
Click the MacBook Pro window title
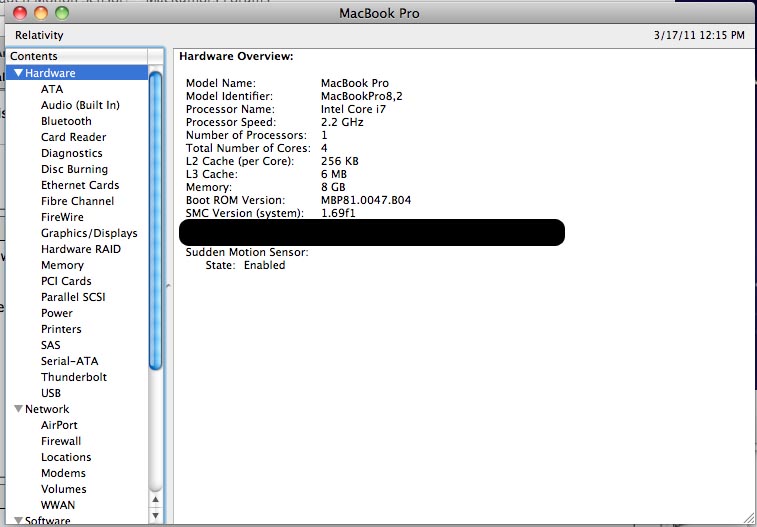379,13
